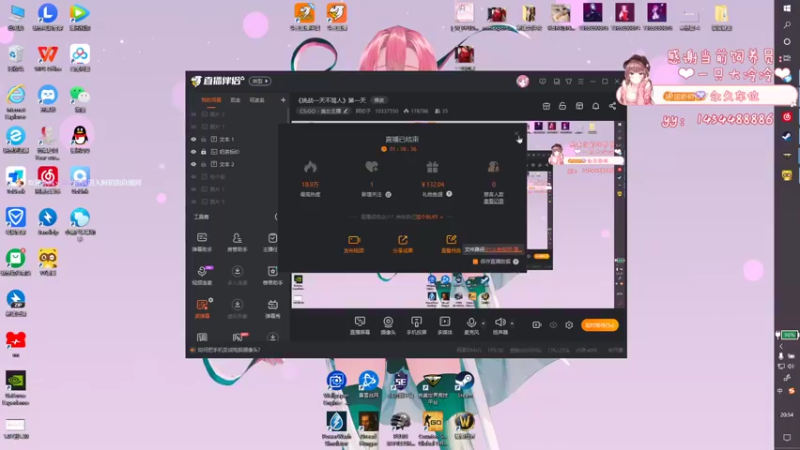Add 多媒体 media source

pyautogui.click(x=445, y=325)
